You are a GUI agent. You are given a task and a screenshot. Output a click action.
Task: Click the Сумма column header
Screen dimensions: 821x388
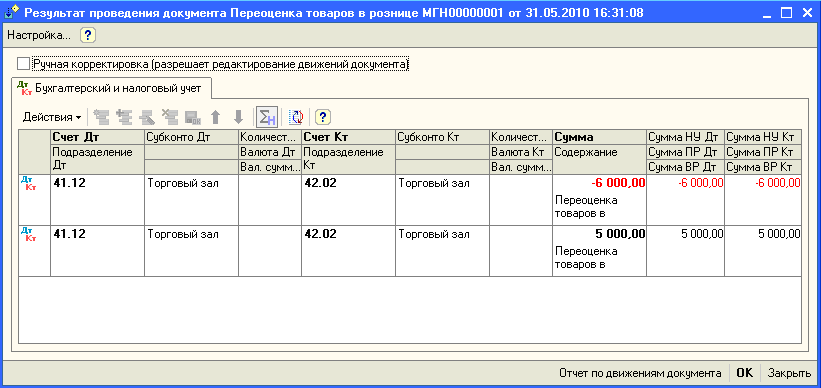tap(600, 137)
